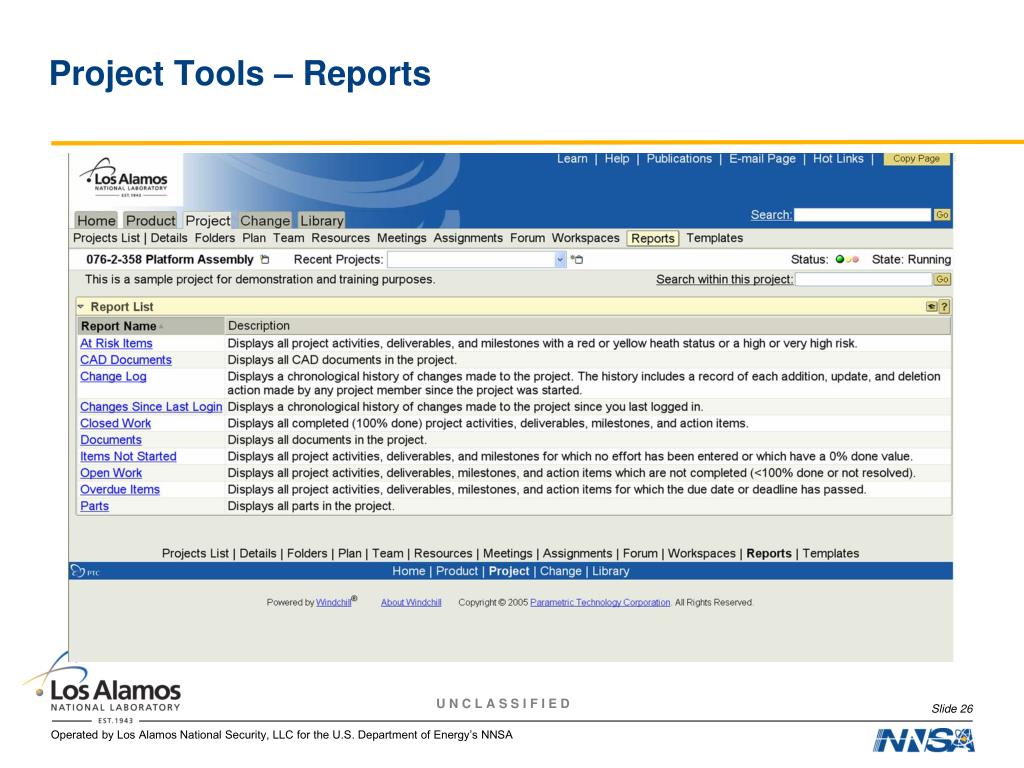Collapse the Report List section triangle
Viewport: 1024px width, 768px height.
click(x=81, y=306)
